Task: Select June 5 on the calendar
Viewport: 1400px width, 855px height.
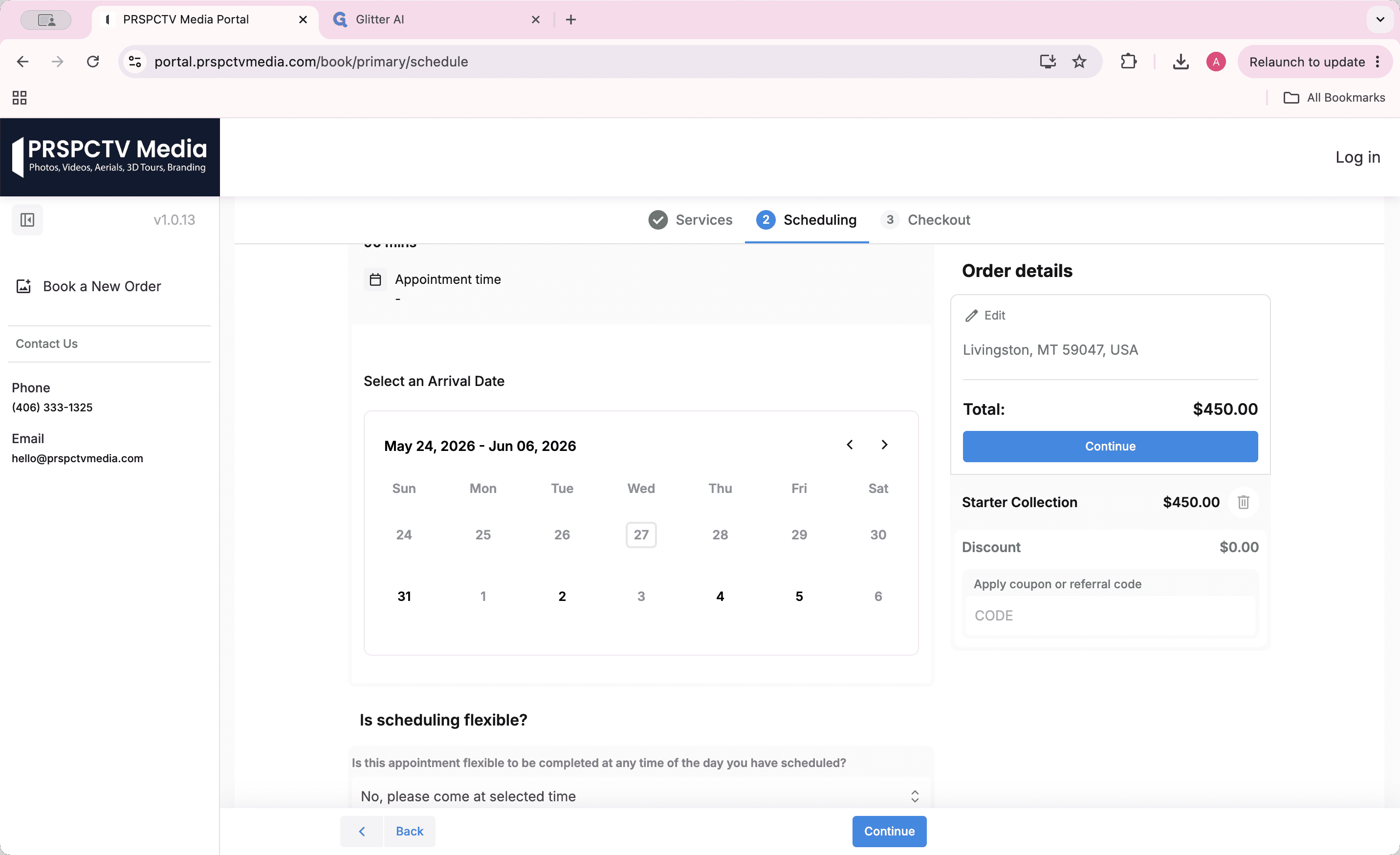Action: pyautogui.click(x=799, y=596)
